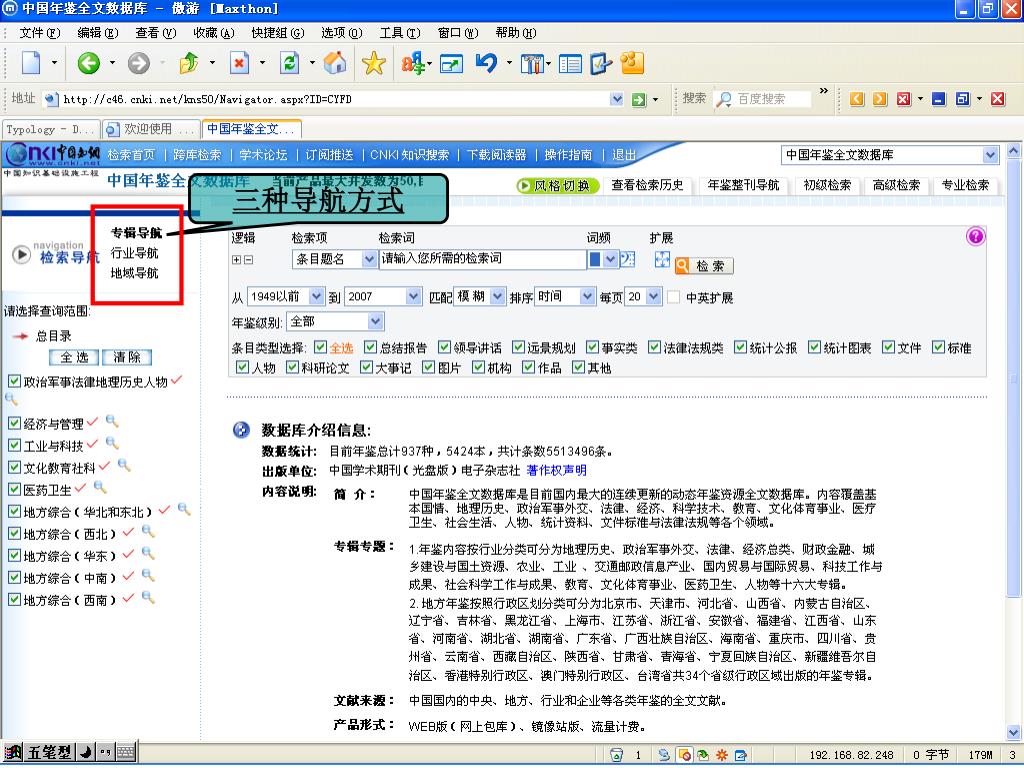Enable the 中英扩展 checkbox
The image size is (1024, 768).
click(x=673, y=297)
